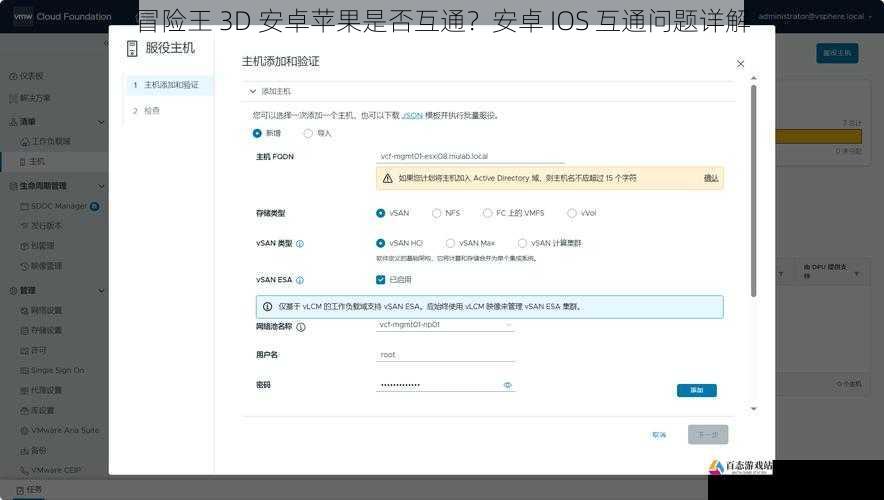Choose NFS storage type radio

436,213
